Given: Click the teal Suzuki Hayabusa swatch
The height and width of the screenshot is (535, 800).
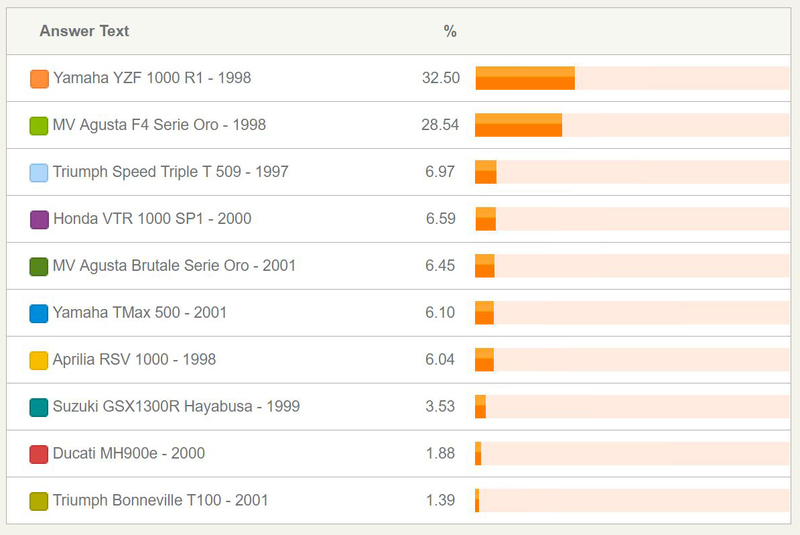Looking at the screenshot, I should [39, 408].
